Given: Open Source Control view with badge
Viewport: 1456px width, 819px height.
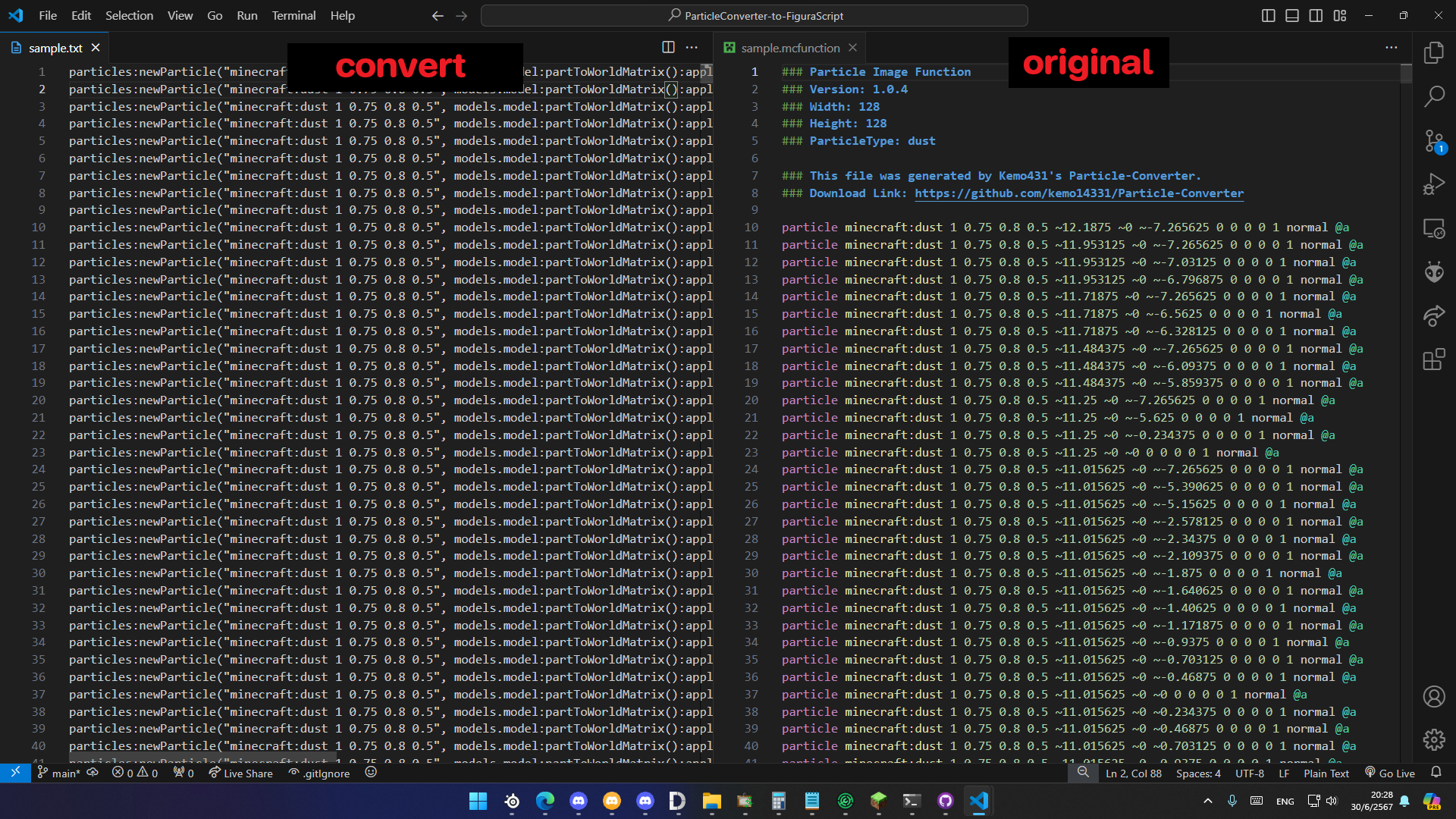Looking at the screenshot, I should coord(1433,141).
